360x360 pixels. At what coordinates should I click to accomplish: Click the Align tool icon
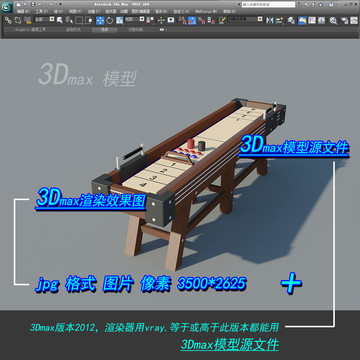[x=280, y=20]
